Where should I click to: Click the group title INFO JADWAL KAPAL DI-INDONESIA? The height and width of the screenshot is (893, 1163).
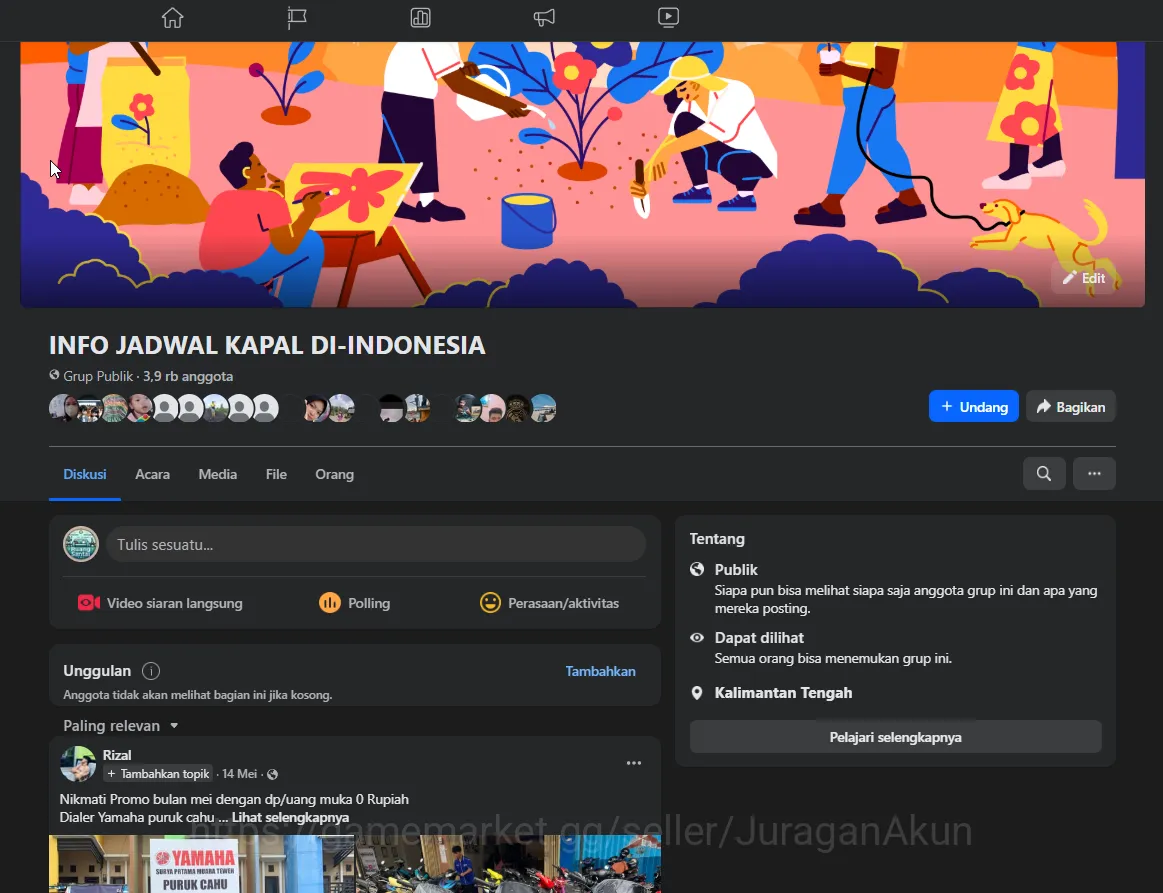point(267,345)
